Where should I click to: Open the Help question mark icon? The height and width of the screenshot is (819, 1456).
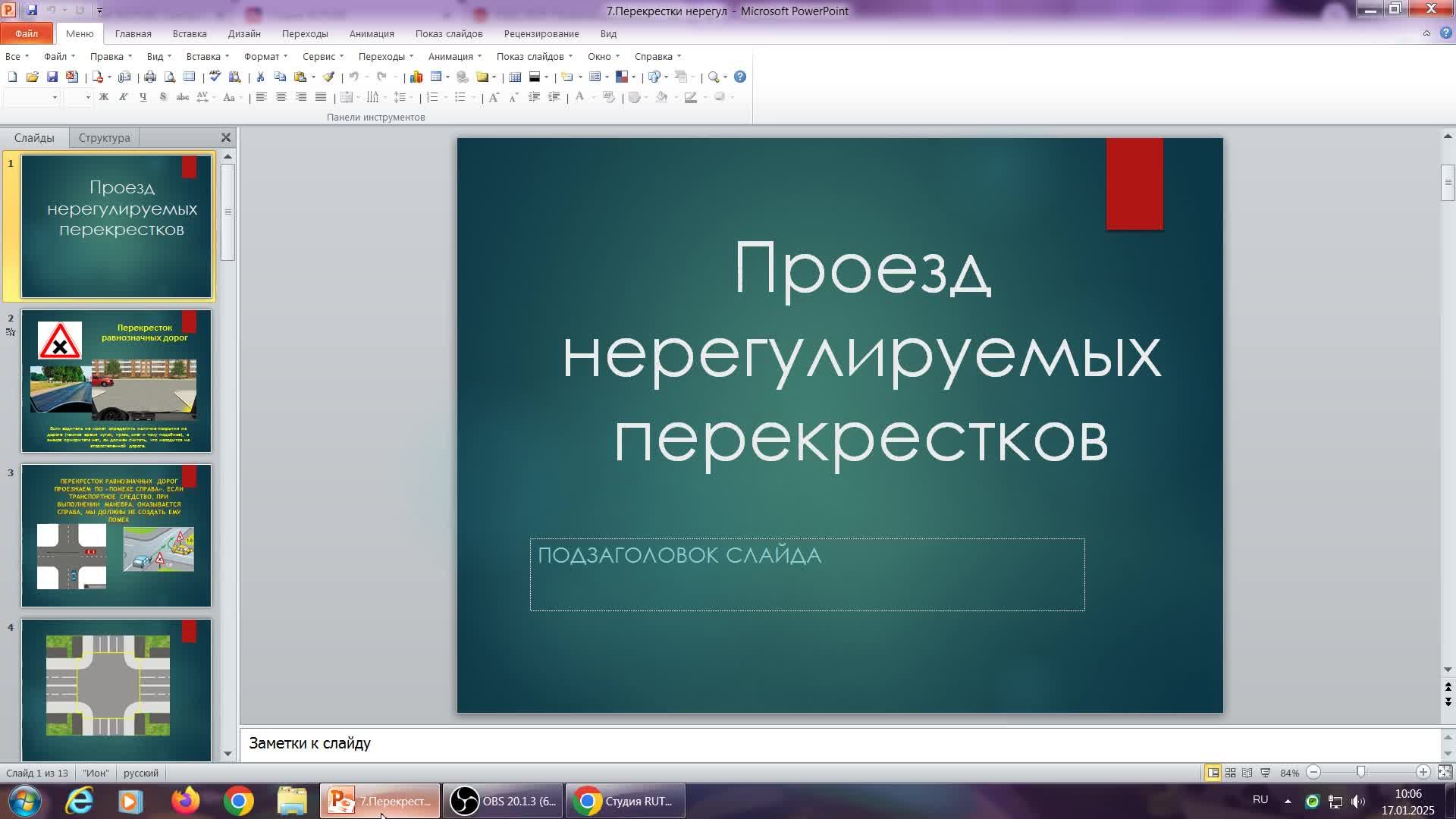click(x=740, y=77)
